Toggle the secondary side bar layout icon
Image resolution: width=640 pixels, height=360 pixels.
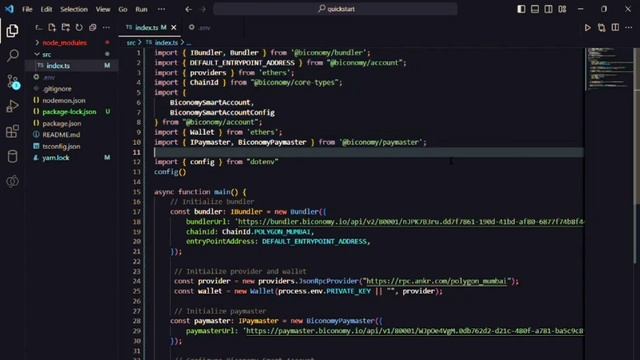point(549,9)
